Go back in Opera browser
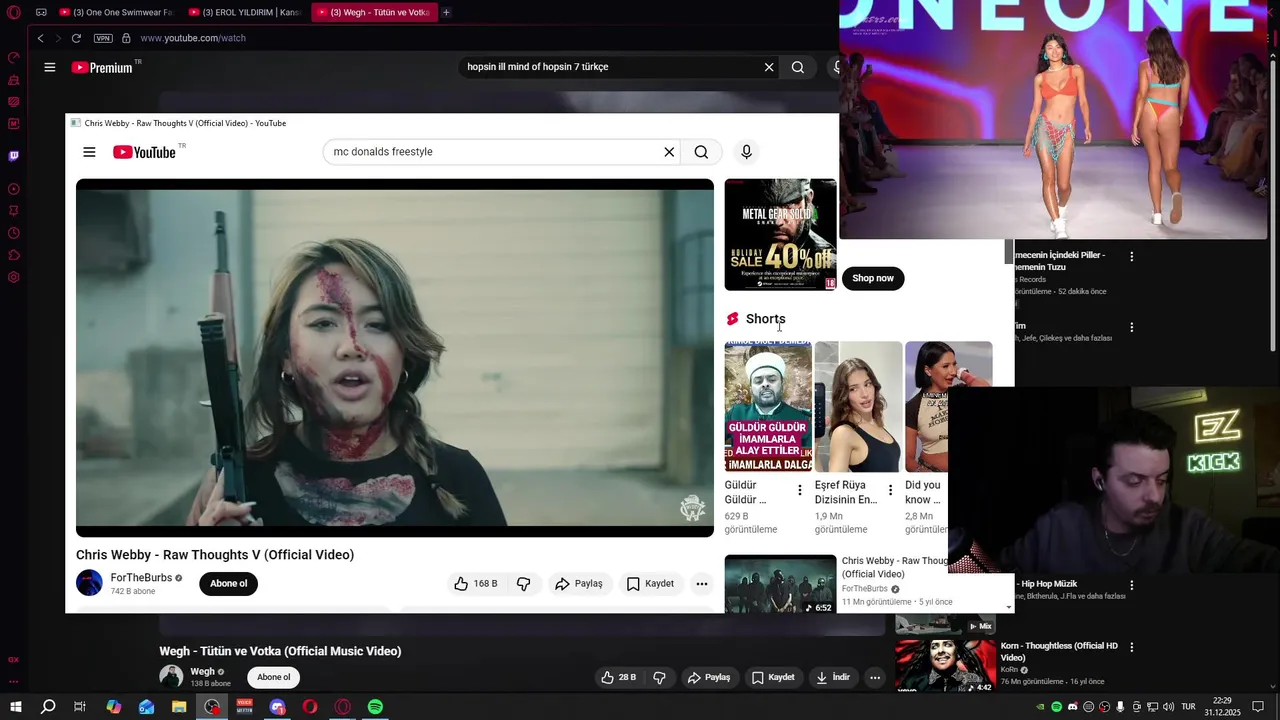 tap(40, 38)
